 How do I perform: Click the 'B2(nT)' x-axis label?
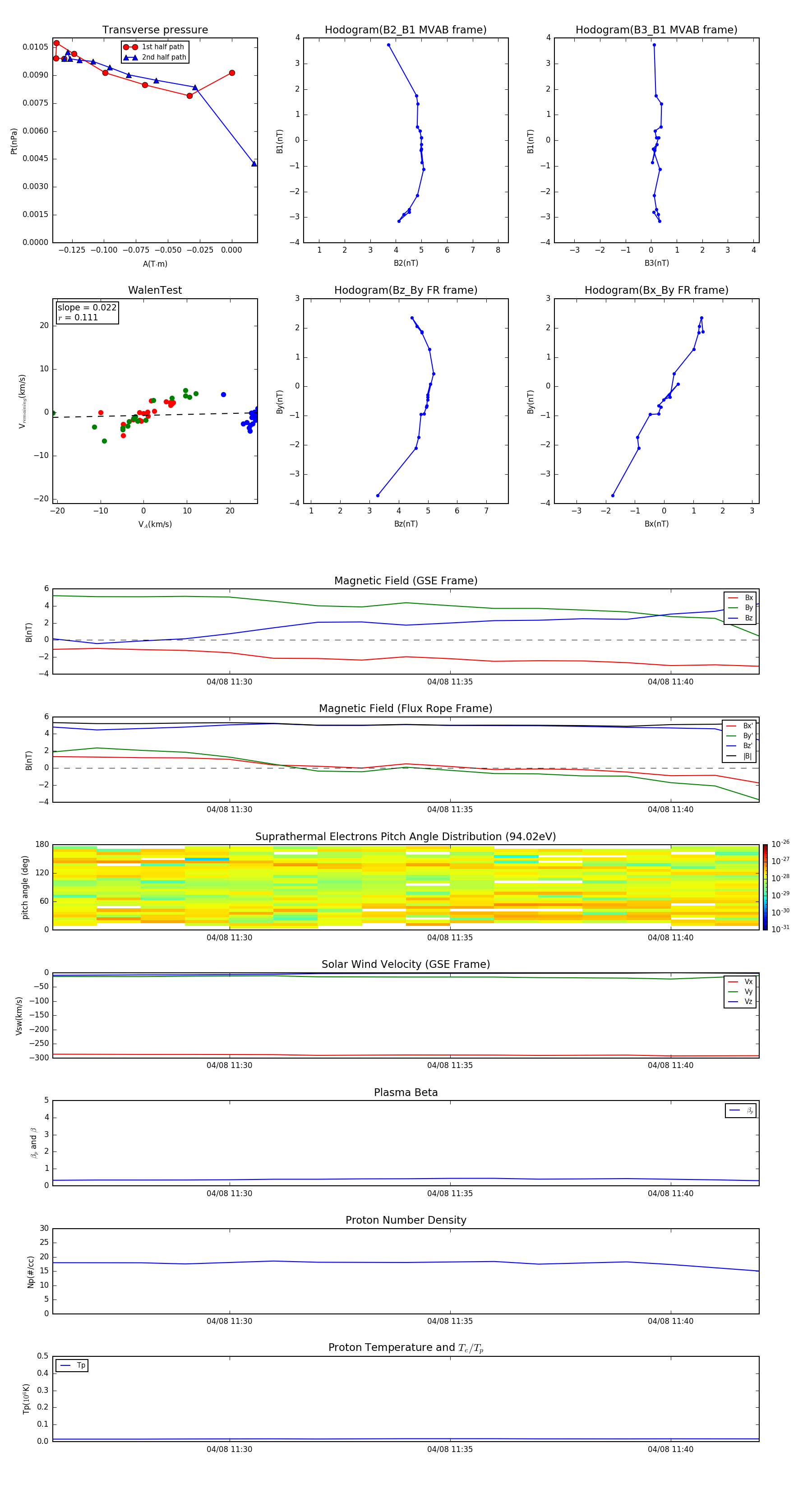point(406,263)
